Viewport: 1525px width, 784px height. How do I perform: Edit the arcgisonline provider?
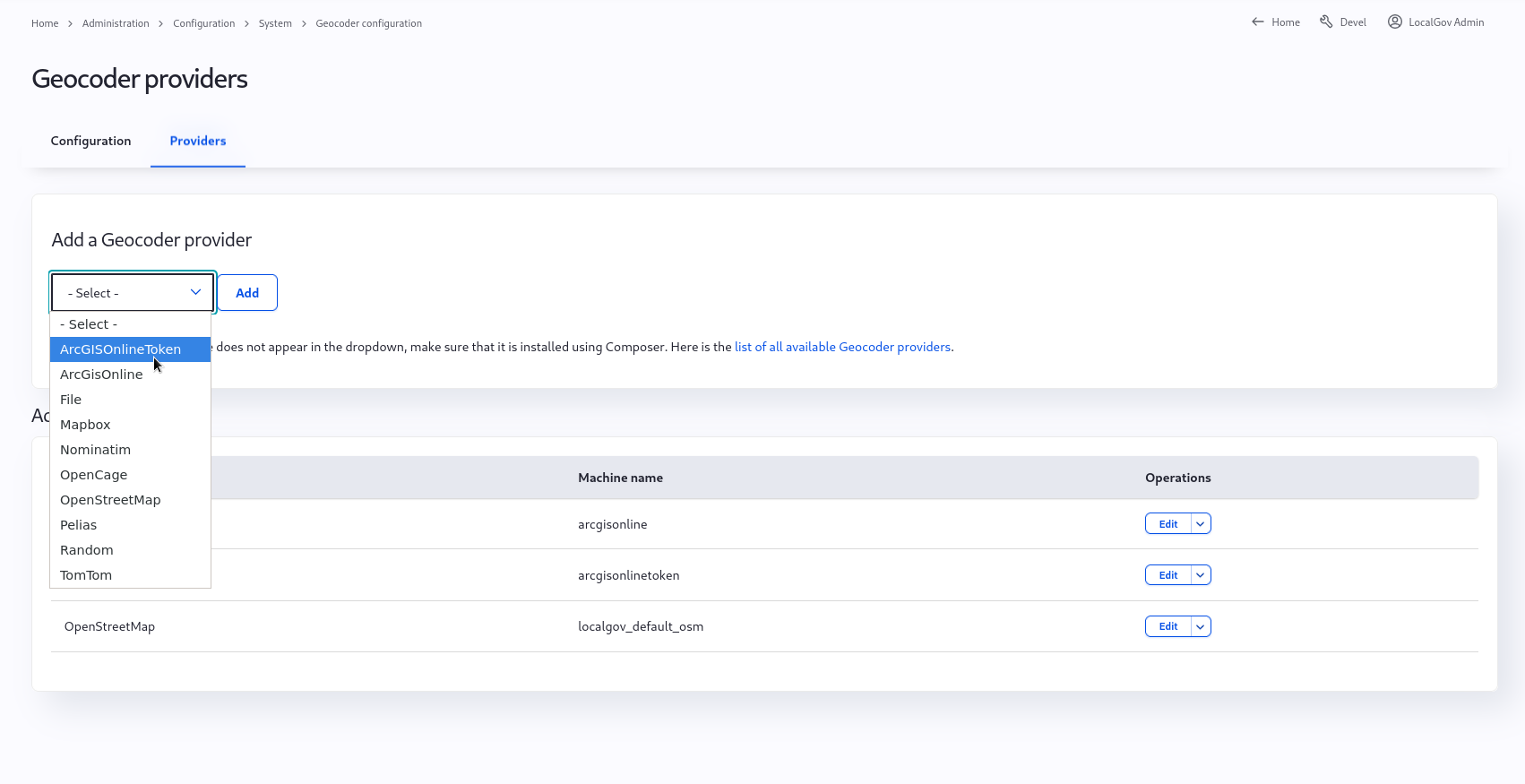(x=1168, y=524)
